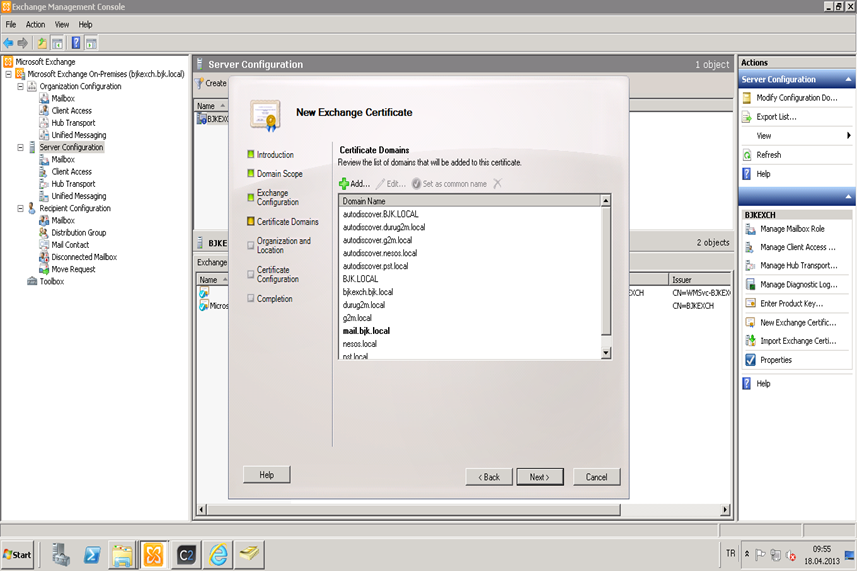Click the Manage Client Access icon
857x571 pixels.
pyautogui.click(x=750, y=248)
